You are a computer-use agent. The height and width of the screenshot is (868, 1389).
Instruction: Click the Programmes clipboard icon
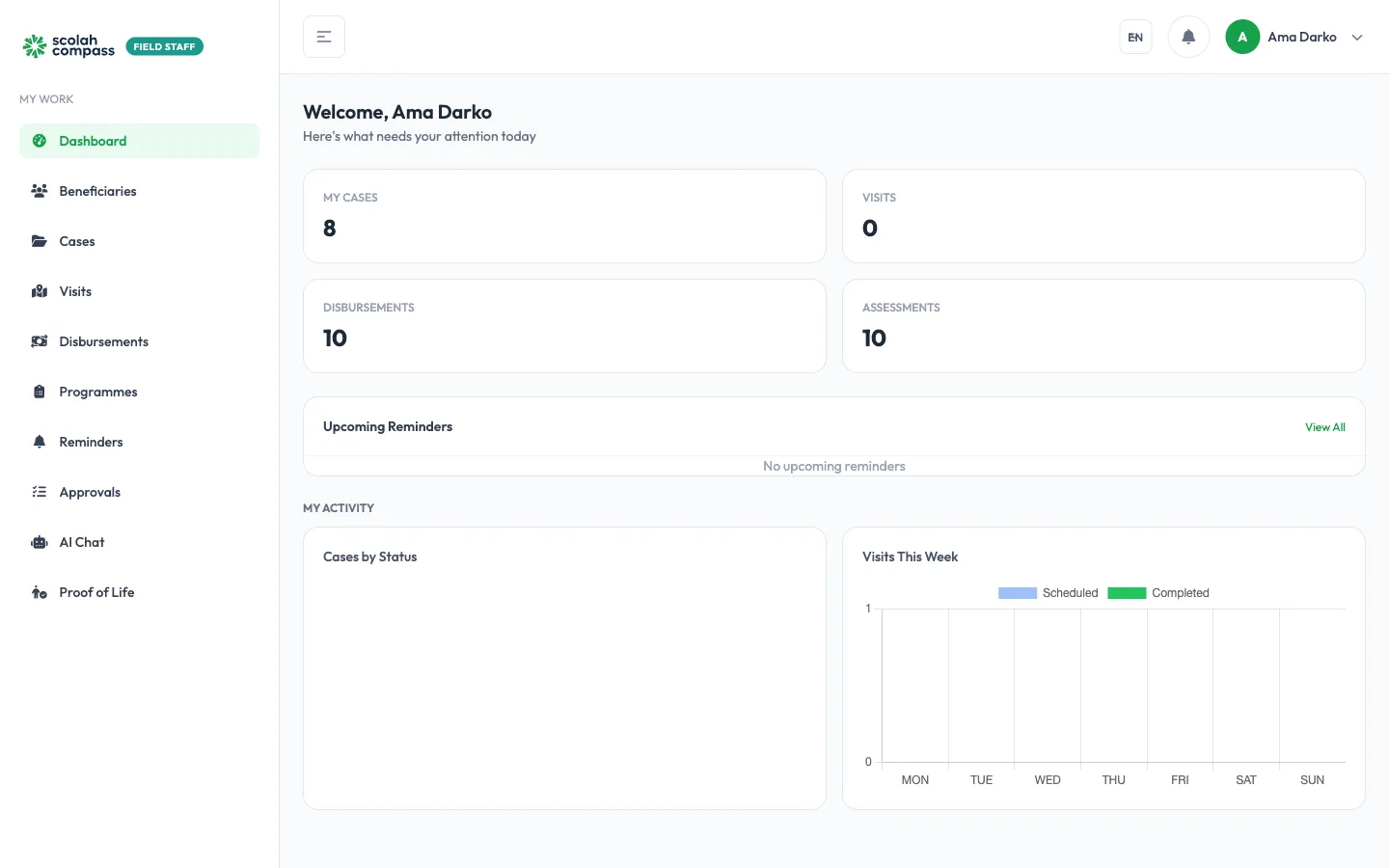point(40,392)
